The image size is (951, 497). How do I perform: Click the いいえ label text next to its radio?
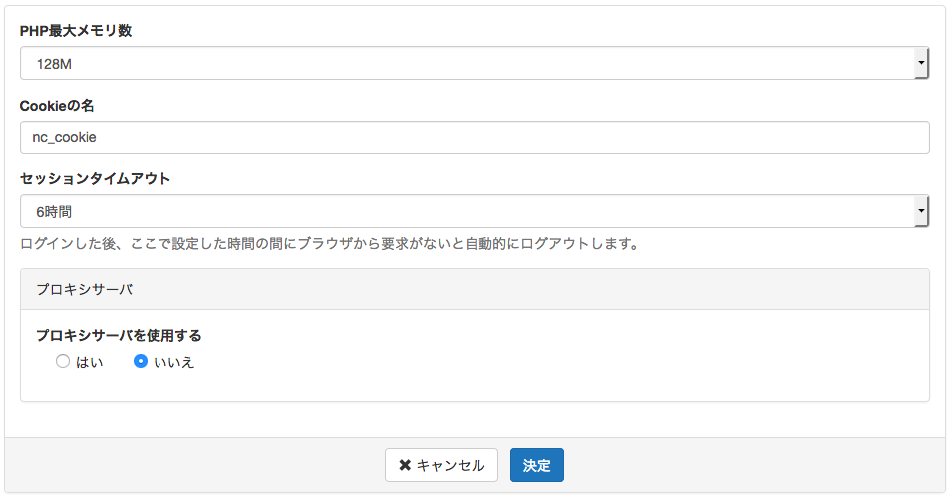point(174,362)
